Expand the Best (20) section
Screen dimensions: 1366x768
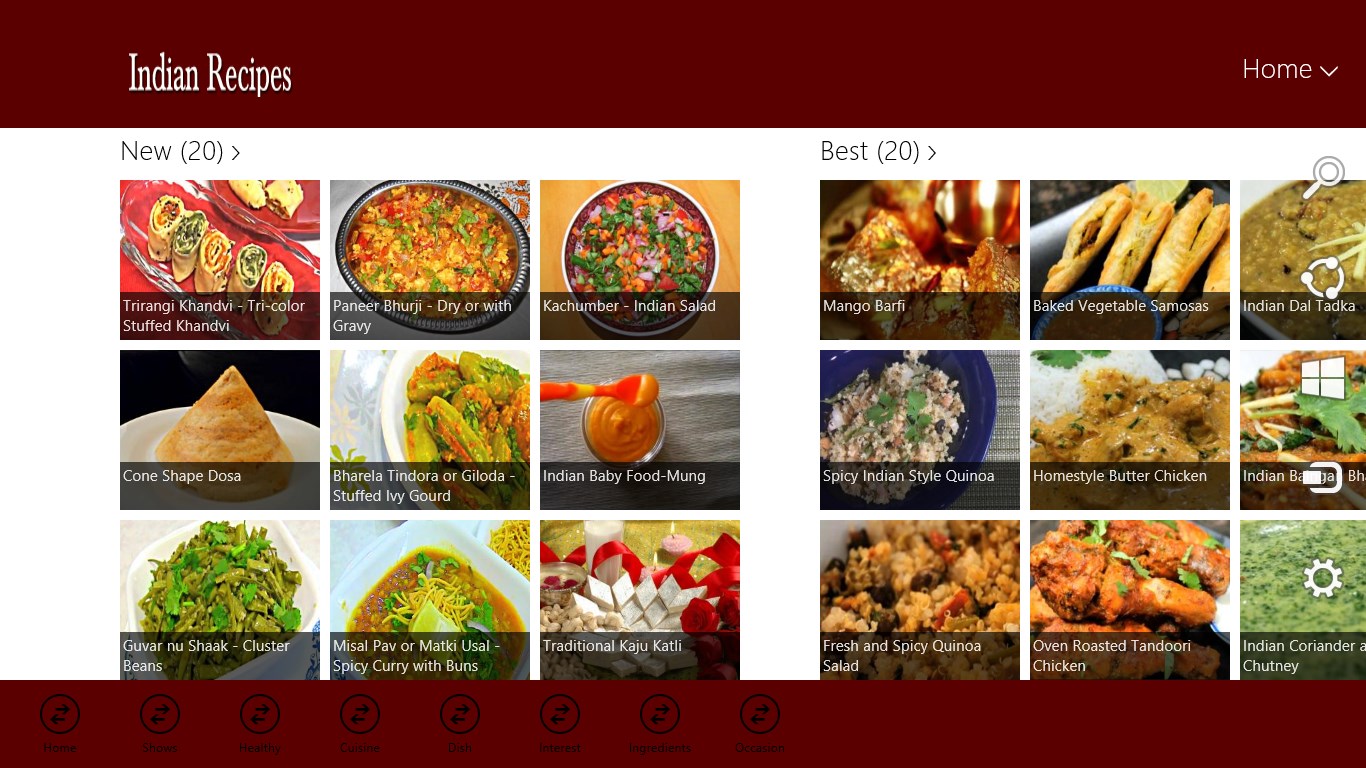[878, 151]
